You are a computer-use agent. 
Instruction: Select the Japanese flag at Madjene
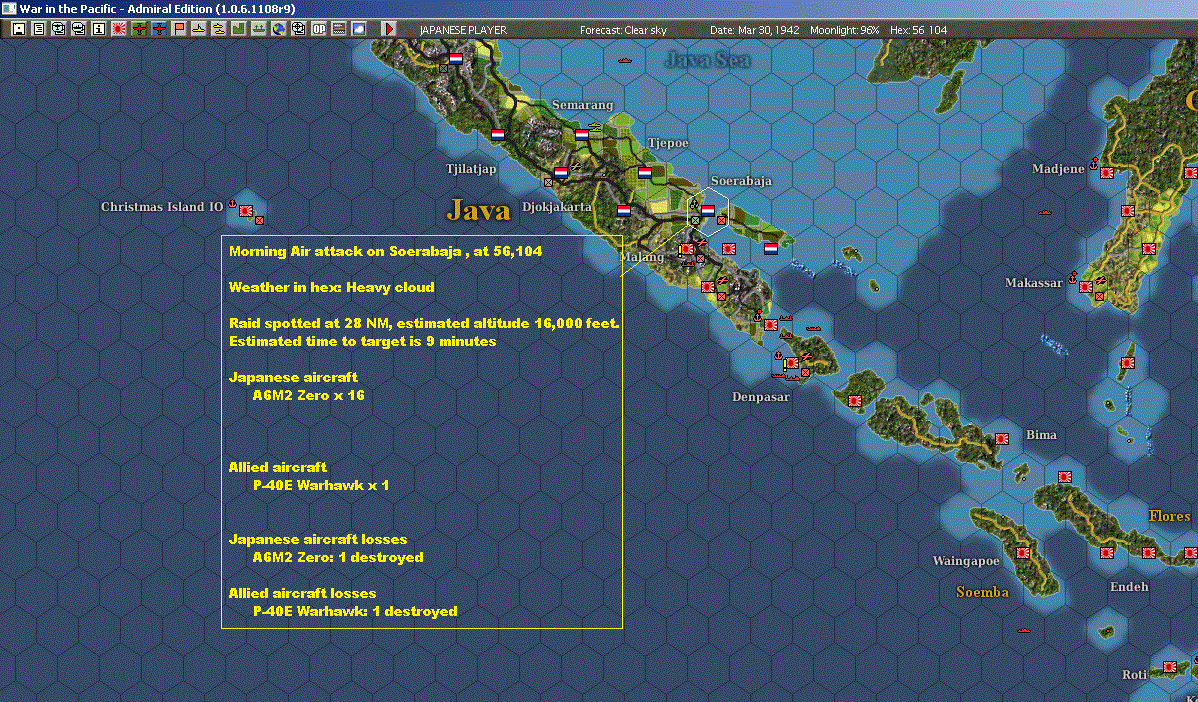click(1106, 173)
